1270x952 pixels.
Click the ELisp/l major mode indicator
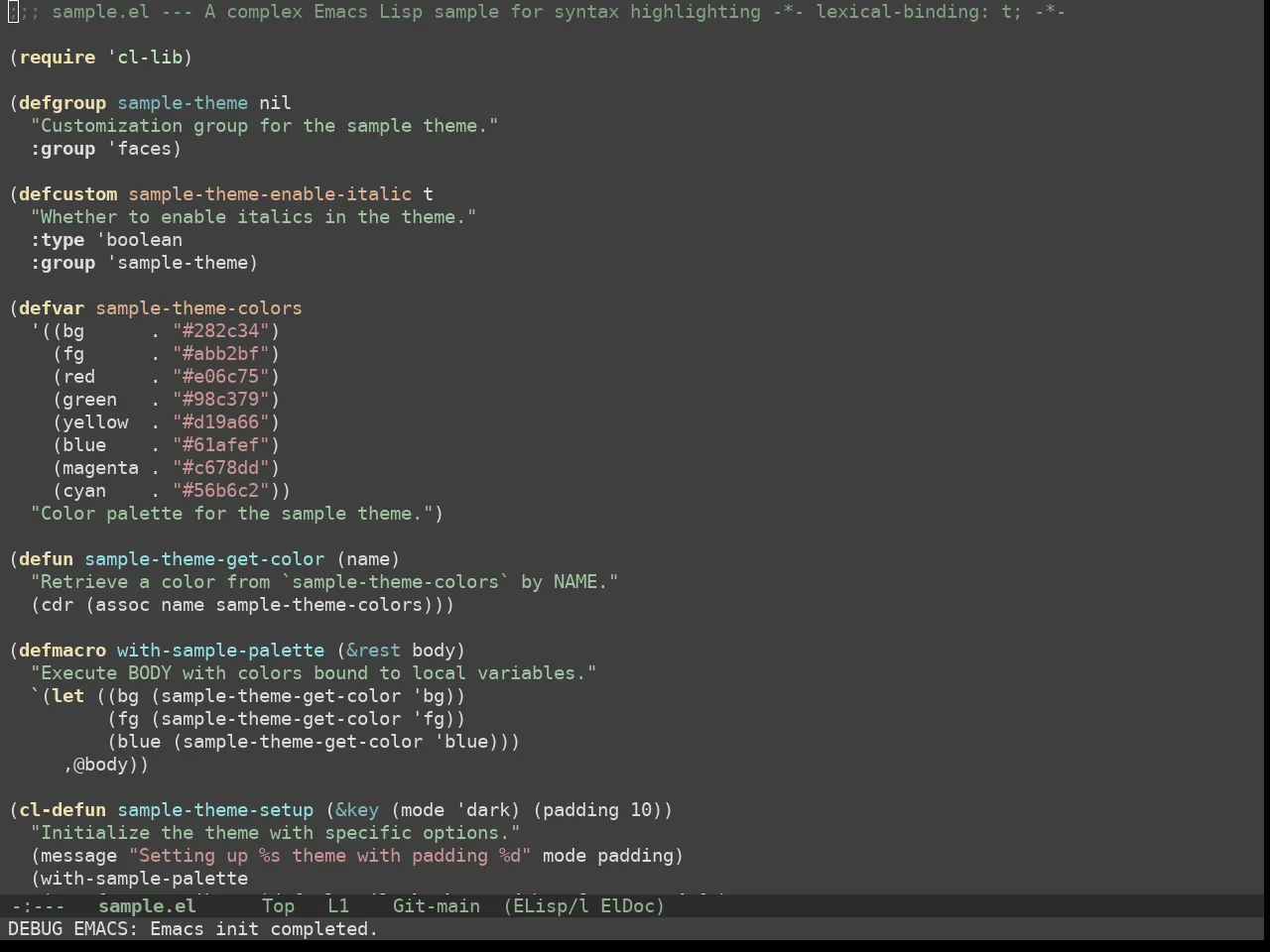click(x=546, y=905)
